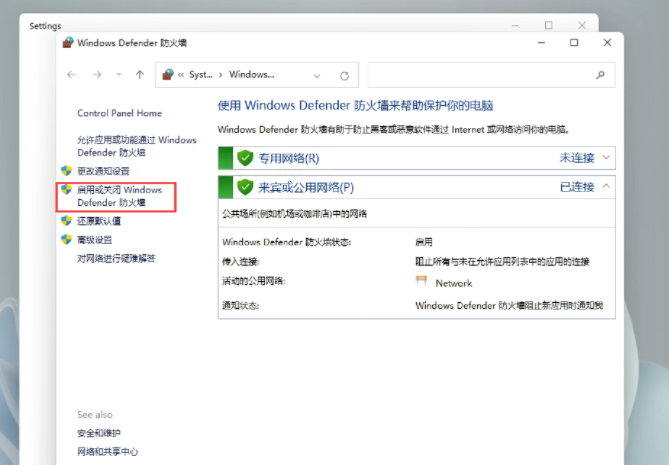This screenshot has height=465, width=669.
Task: Go up one level arrow
Action: coord(140,75)
